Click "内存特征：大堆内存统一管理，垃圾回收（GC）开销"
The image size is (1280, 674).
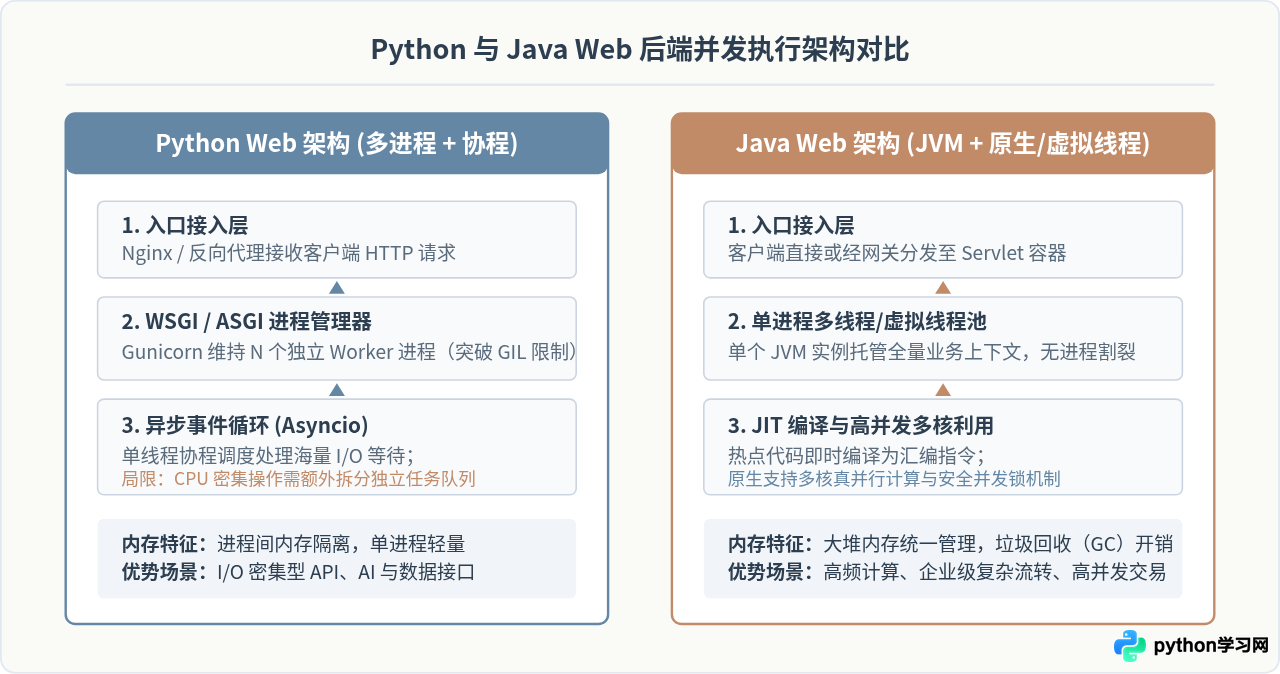pos(950,545)
